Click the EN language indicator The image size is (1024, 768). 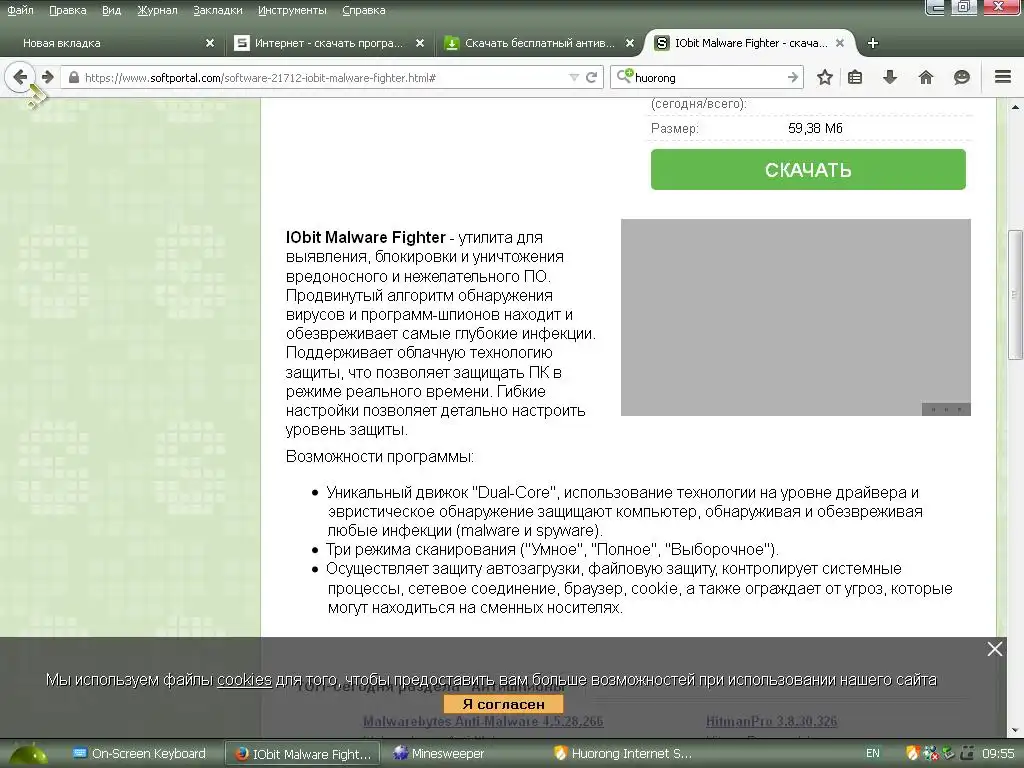872,754
